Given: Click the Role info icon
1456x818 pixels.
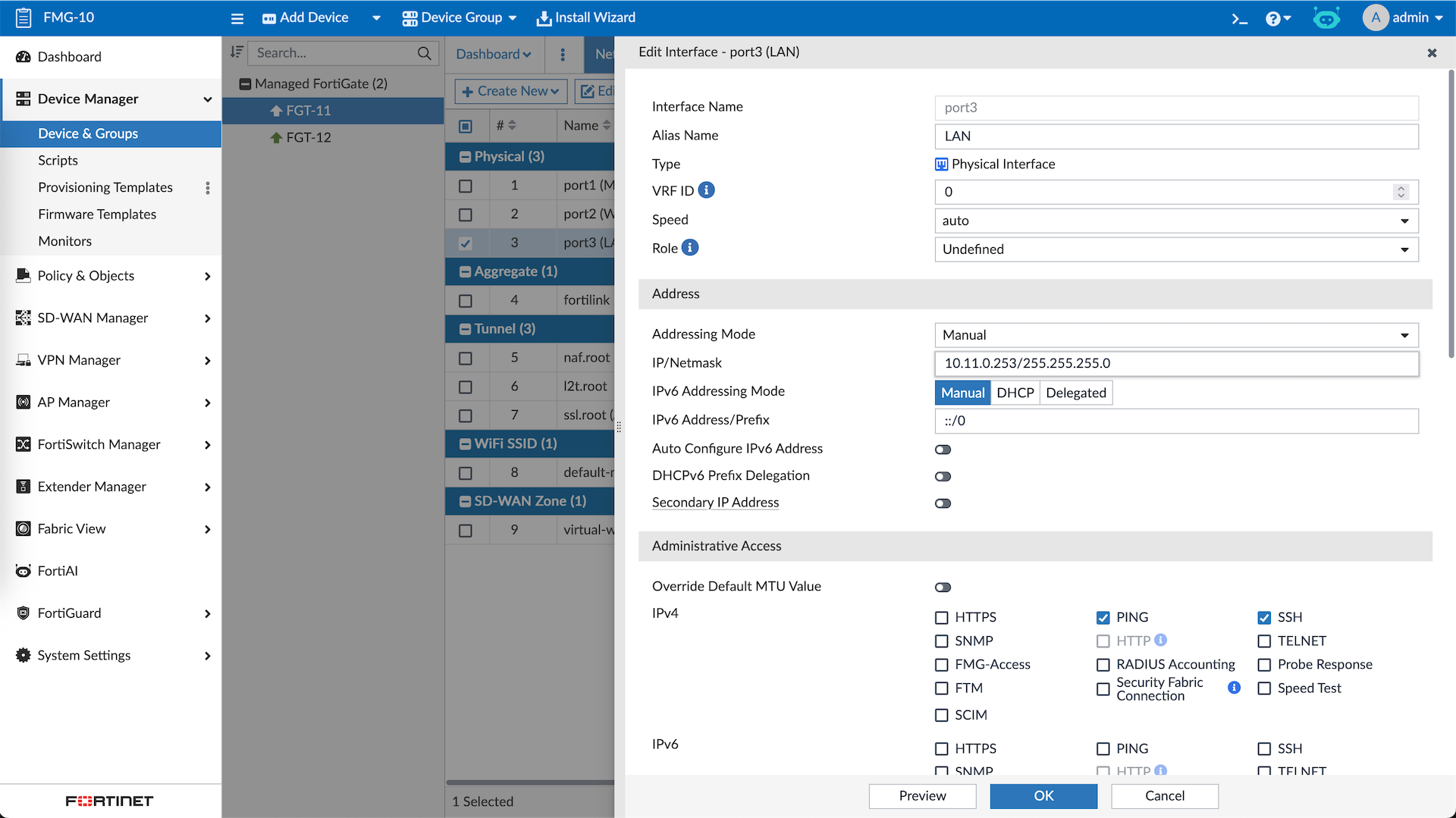Looking at the screenshot, I should click(x=689, y=248).
